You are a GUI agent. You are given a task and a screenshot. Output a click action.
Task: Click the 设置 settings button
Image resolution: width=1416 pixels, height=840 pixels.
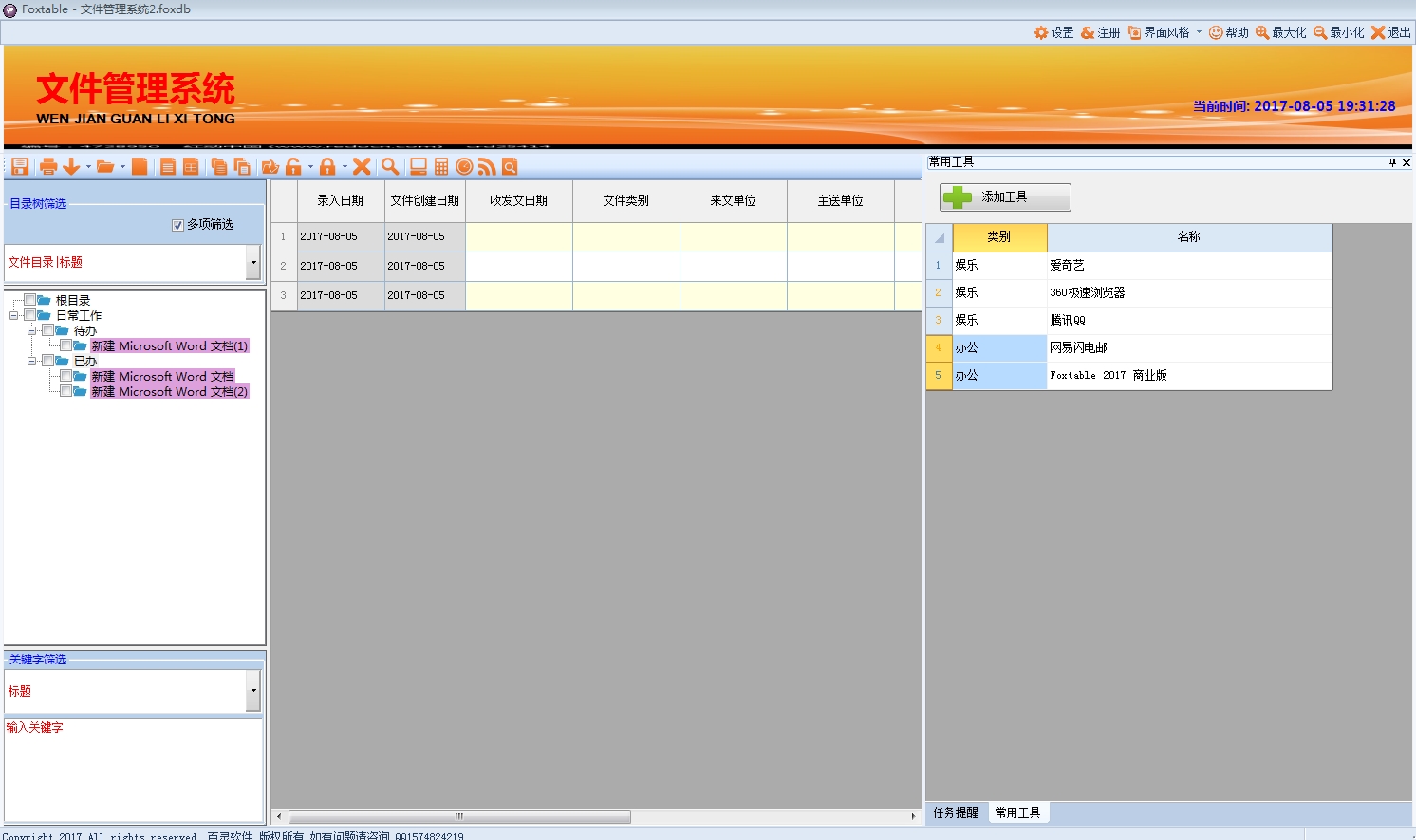1053,32
